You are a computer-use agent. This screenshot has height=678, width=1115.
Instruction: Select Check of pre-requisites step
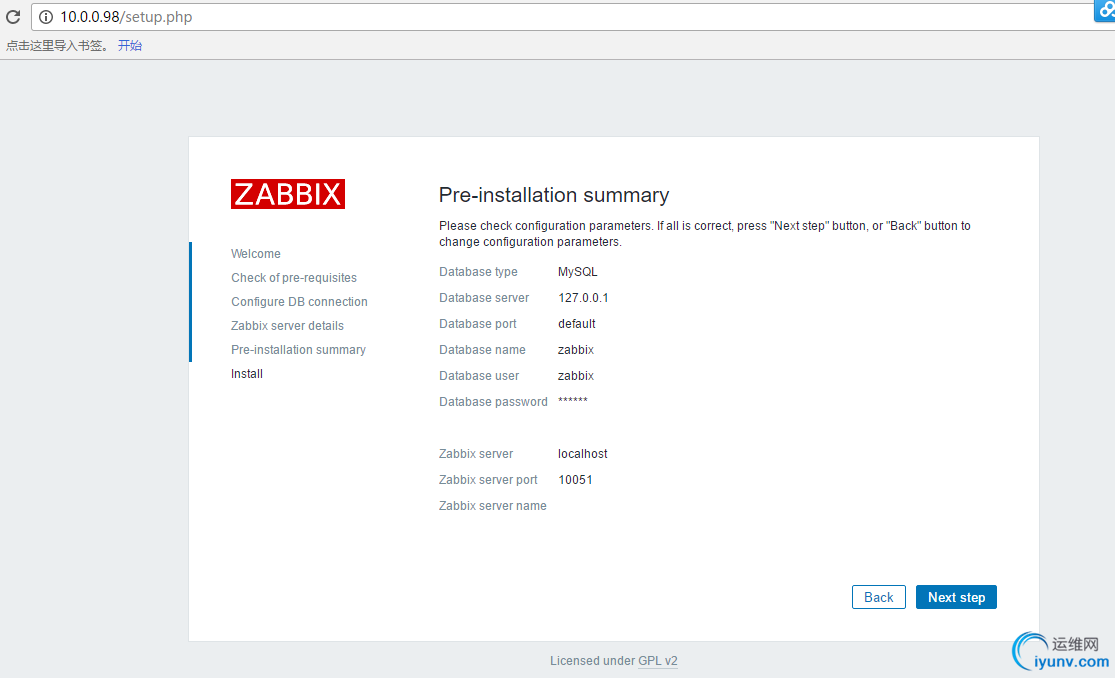(294, 278)
